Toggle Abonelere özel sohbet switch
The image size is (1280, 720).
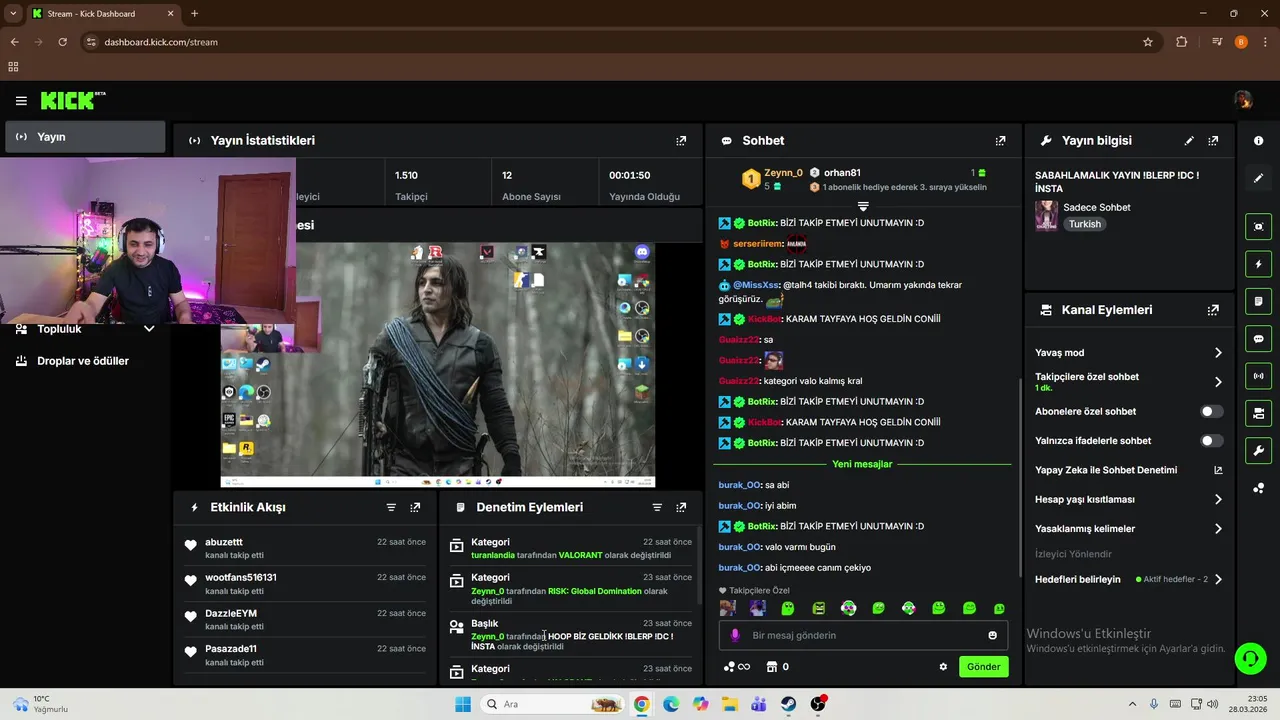tap(1211, 411)
